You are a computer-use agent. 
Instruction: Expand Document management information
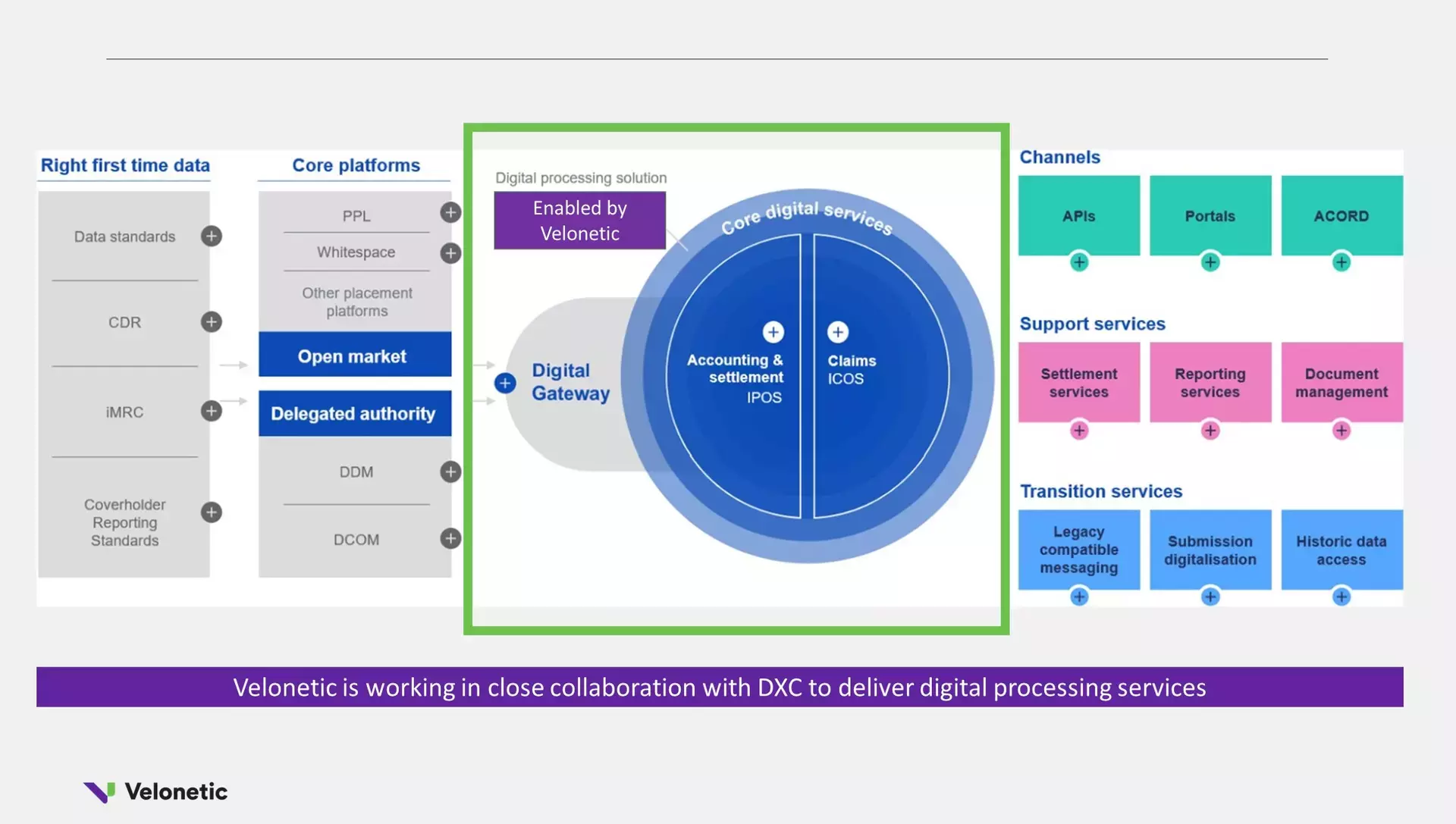tap(1341, 430)
